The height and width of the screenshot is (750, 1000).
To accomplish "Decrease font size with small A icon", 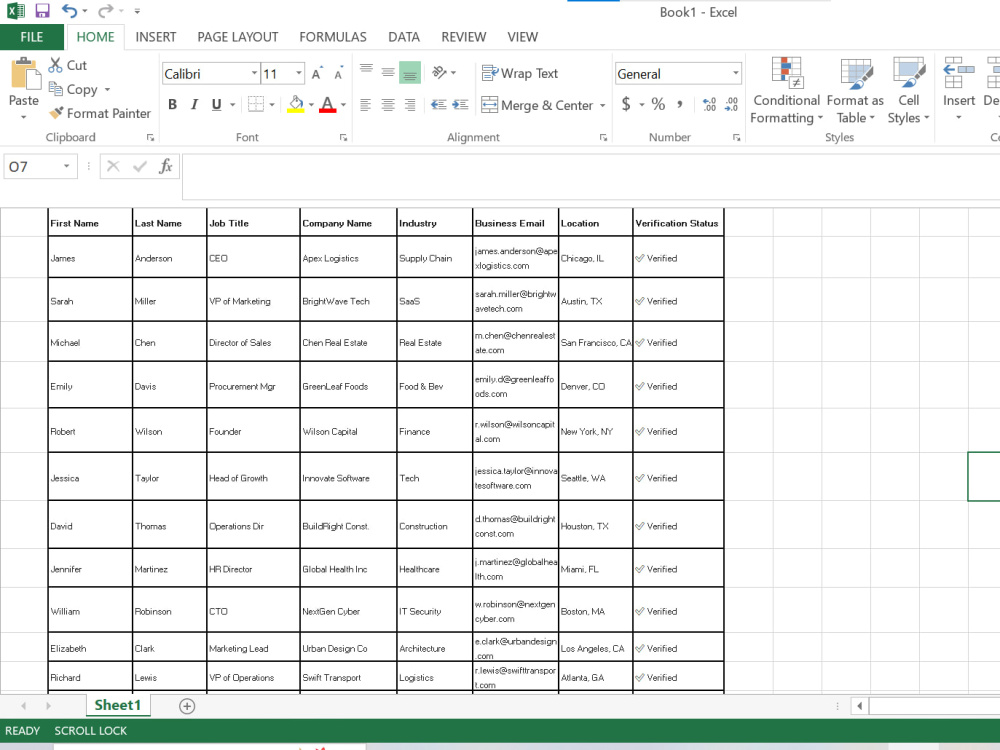I will (x=339, y=74).
